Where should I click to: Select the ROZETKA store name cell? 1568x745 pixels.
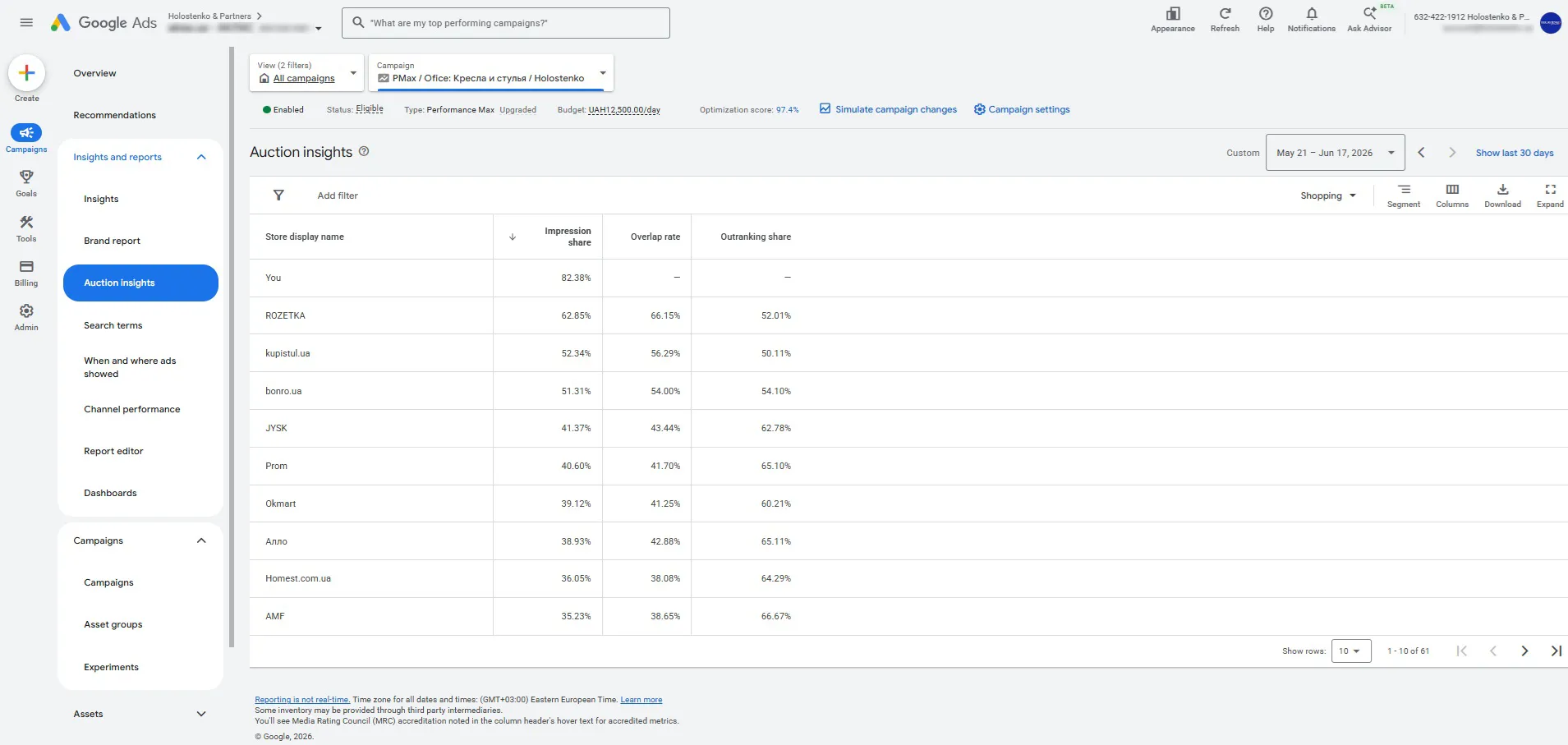[x=285, y=315]
